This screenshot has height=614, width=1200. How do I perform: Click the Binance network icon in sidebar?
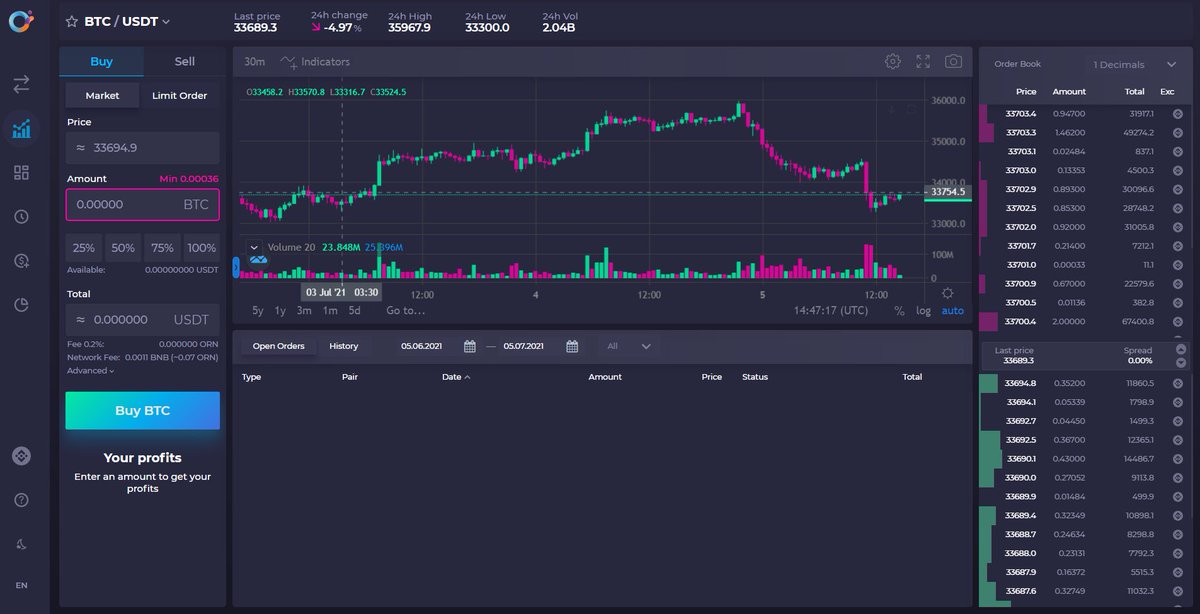tap(21, 456)
